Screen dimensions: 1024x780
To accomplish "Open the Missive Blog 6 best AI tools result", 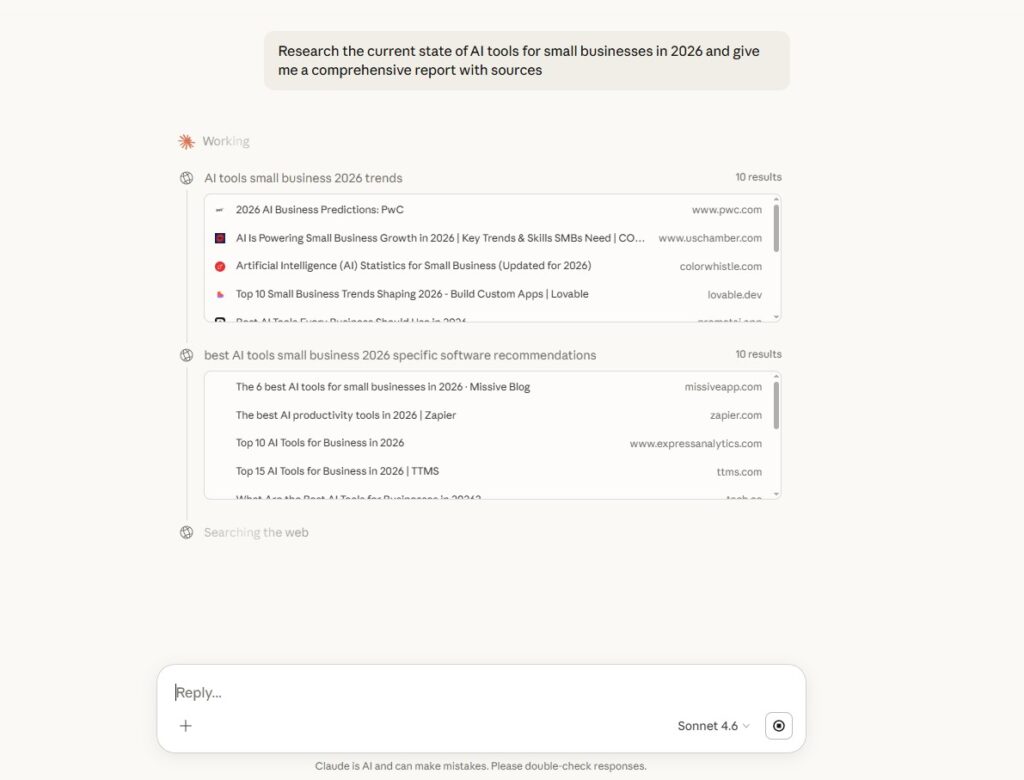I will click(x=382, y=387).
